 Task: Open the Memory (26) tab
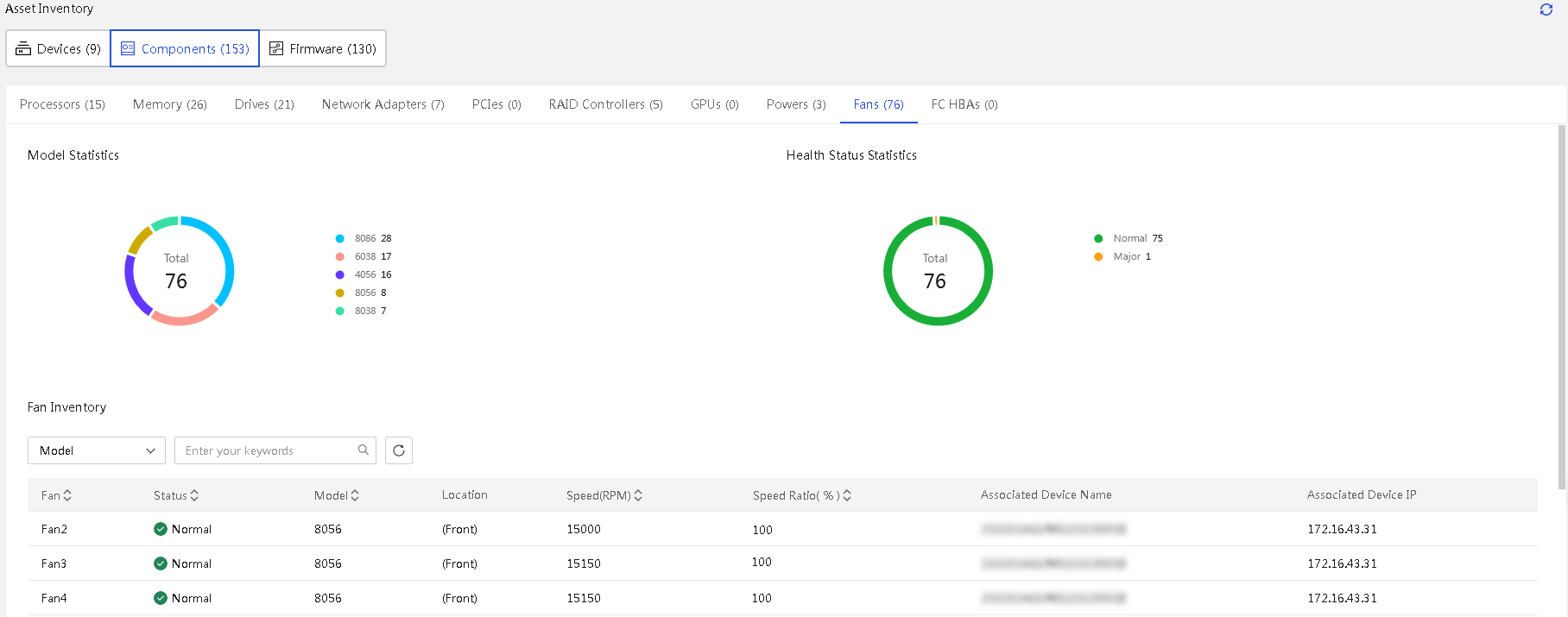tap(170, 104)
